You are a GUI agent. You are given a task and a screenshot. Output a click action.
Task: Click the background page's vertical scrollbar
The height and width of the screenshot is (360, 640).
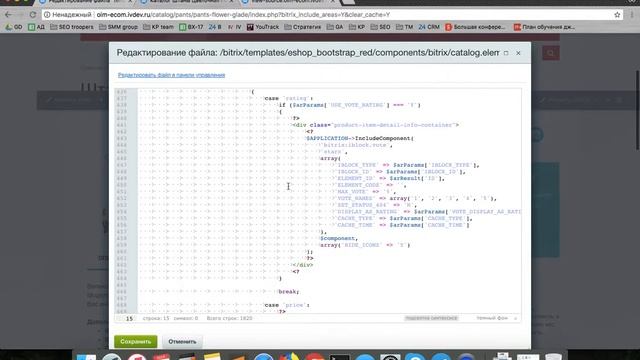[637, 110]
